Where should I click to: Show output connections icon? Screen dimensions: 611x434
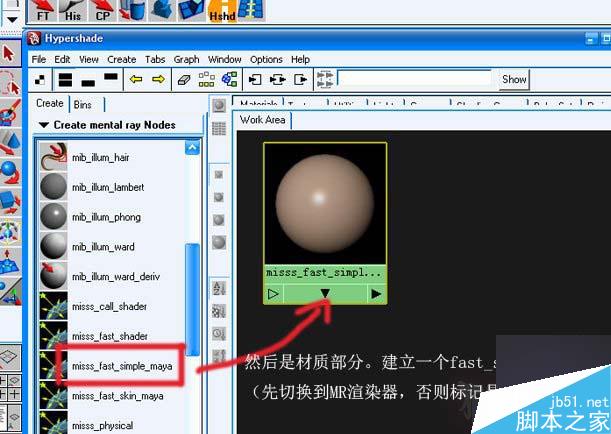[301, 79]
